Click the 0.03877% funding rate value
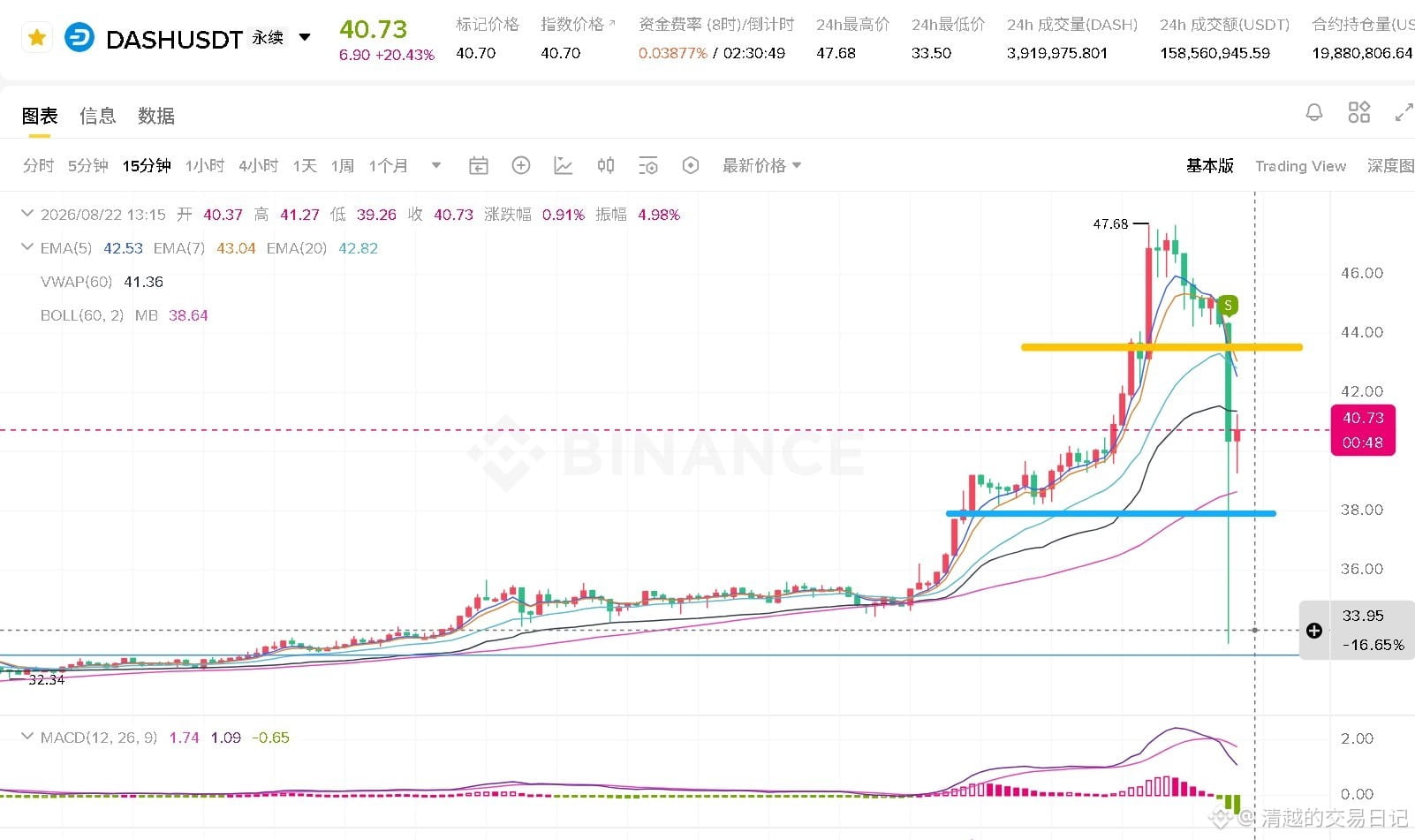 [673, 53]
